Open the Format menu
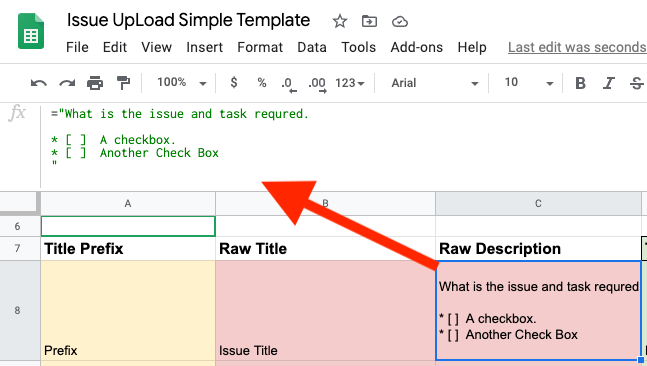 [260, 47]
